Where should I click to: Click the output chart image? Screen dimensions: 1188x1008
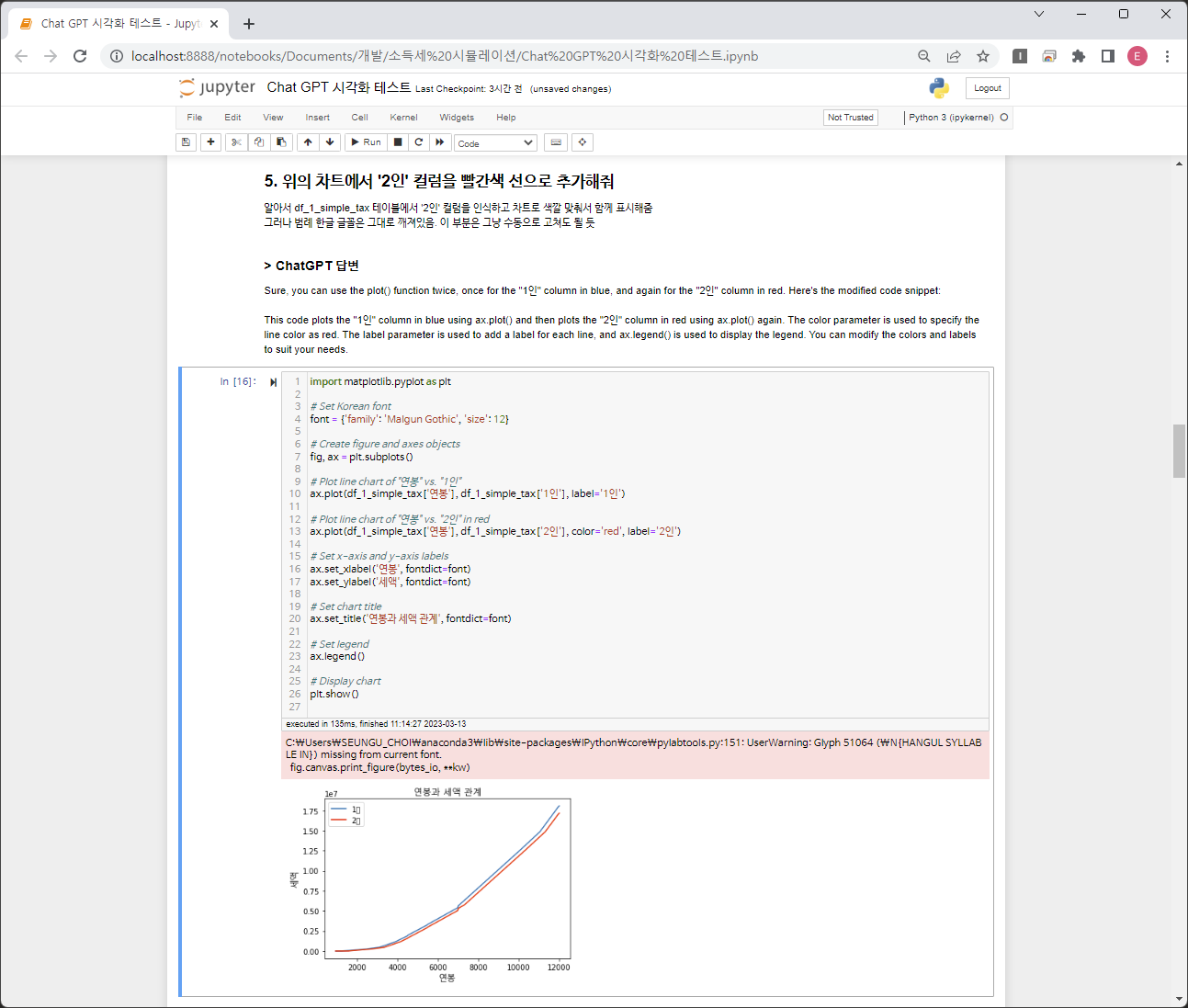[431, 886]
